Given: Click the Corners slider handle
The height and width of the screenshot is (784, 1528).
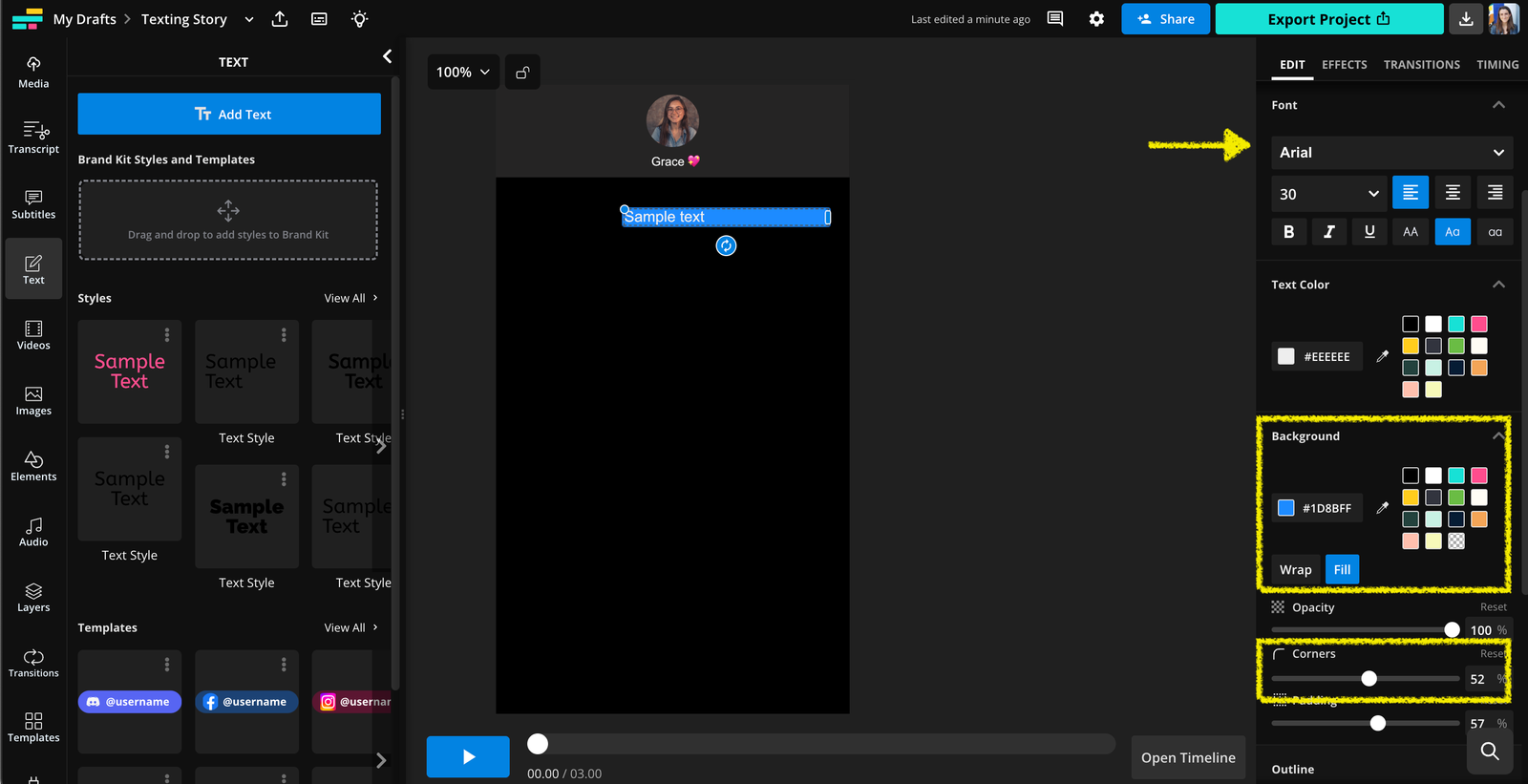Looking at the screenshot, I should pyautogui.click(x=1369, y=679).
